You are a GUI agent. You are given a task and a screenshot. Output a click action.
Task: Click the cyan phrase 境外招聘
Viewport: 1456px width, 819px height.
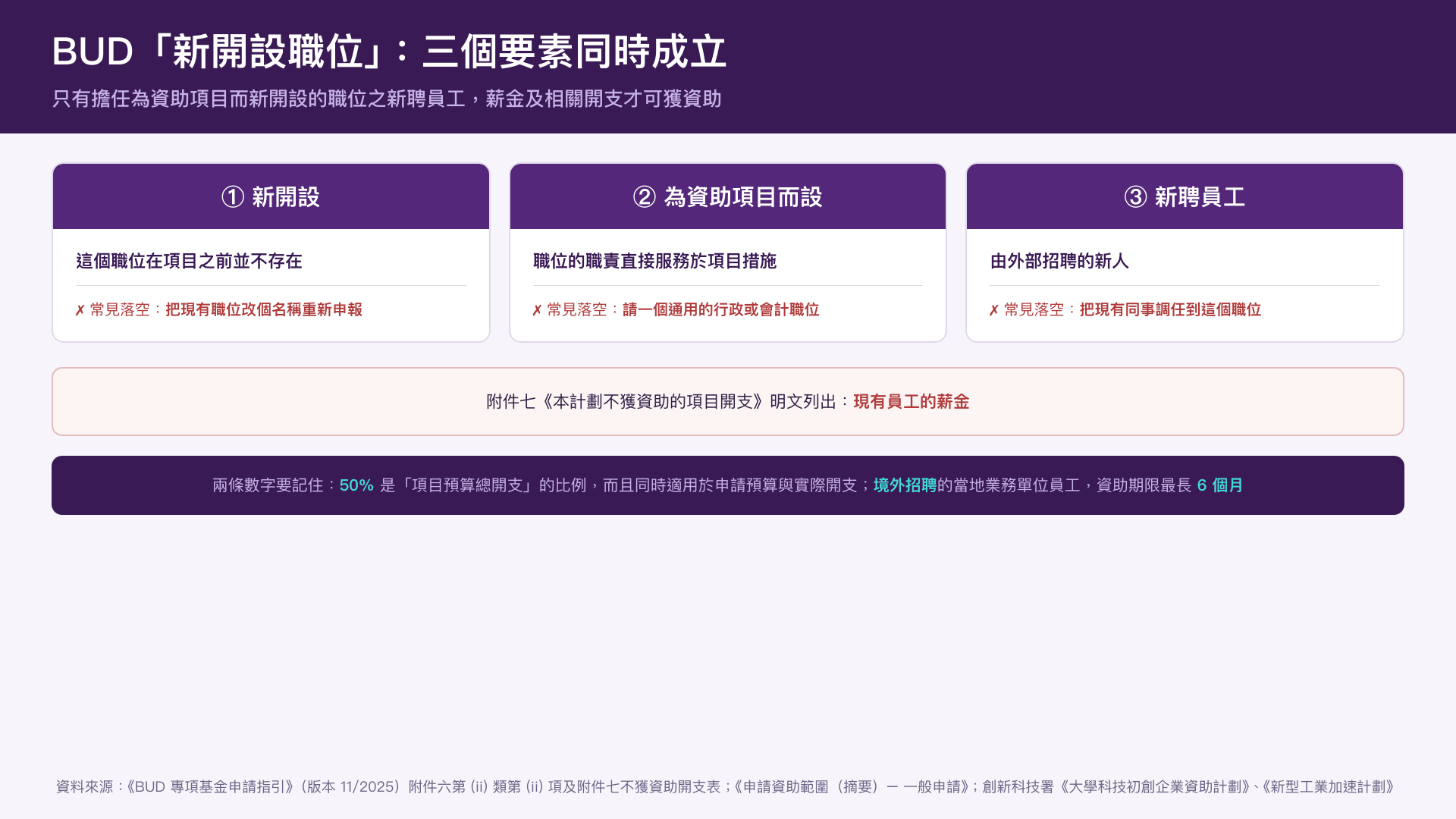(905, 485)
